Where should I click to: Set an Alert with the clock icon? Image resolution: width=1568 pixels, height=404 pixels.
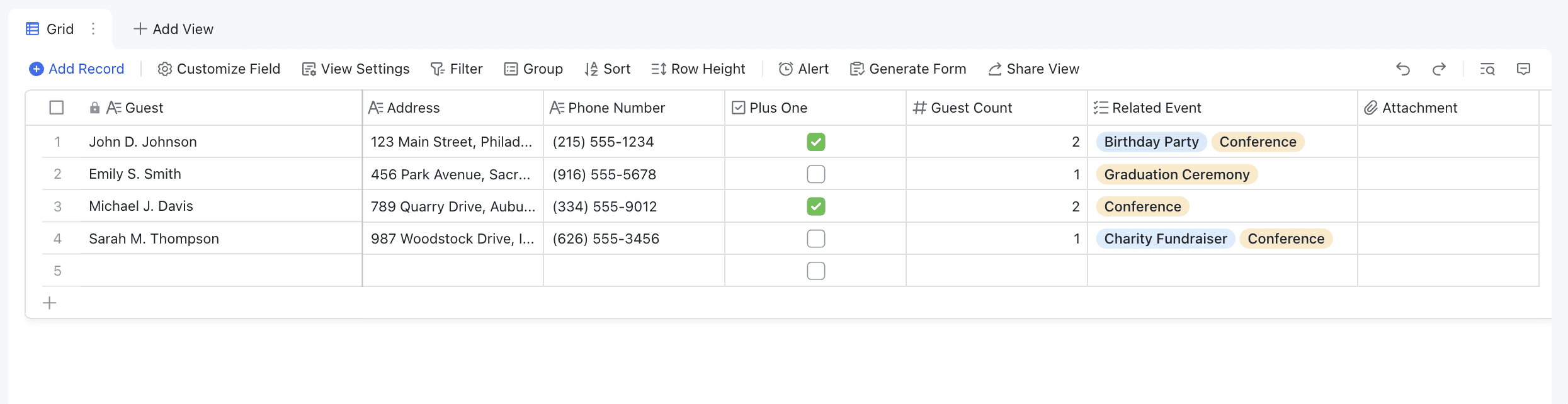[804, 69]
